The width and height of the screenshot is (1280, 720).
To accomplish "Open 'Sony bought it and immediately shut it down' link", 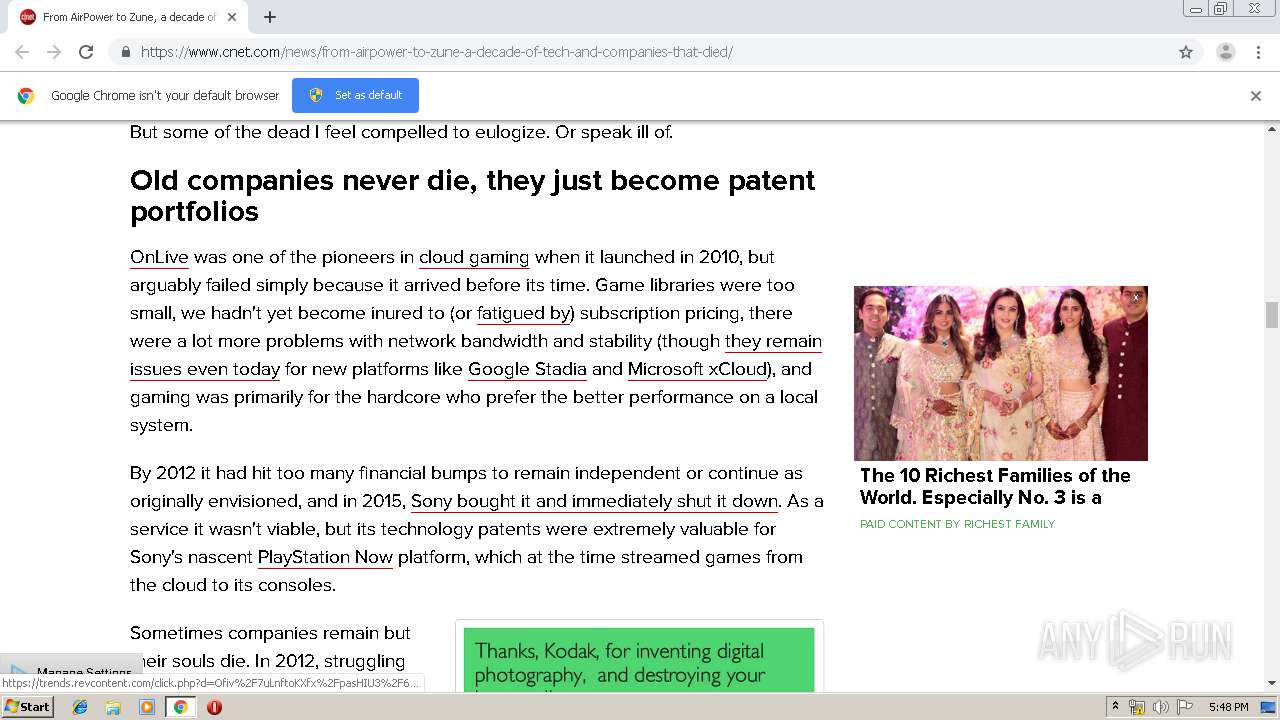I will tap(594, 501).
